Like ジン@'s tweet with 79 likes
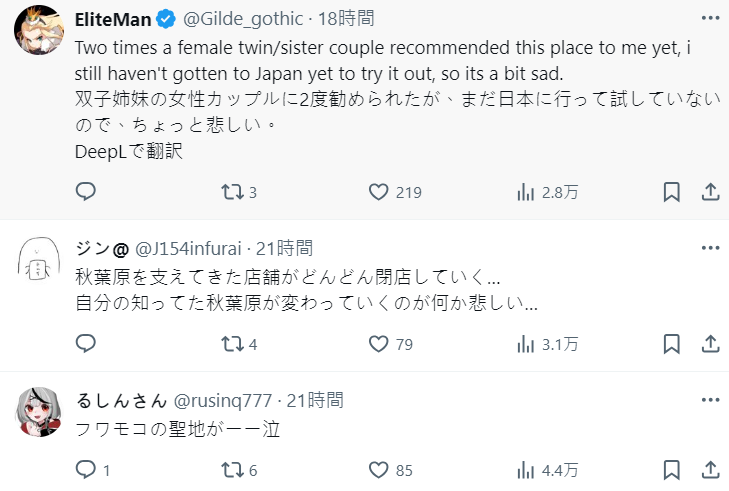Image resolution: width=729 pixels, height=491 pixels. (x=379, y=344)
